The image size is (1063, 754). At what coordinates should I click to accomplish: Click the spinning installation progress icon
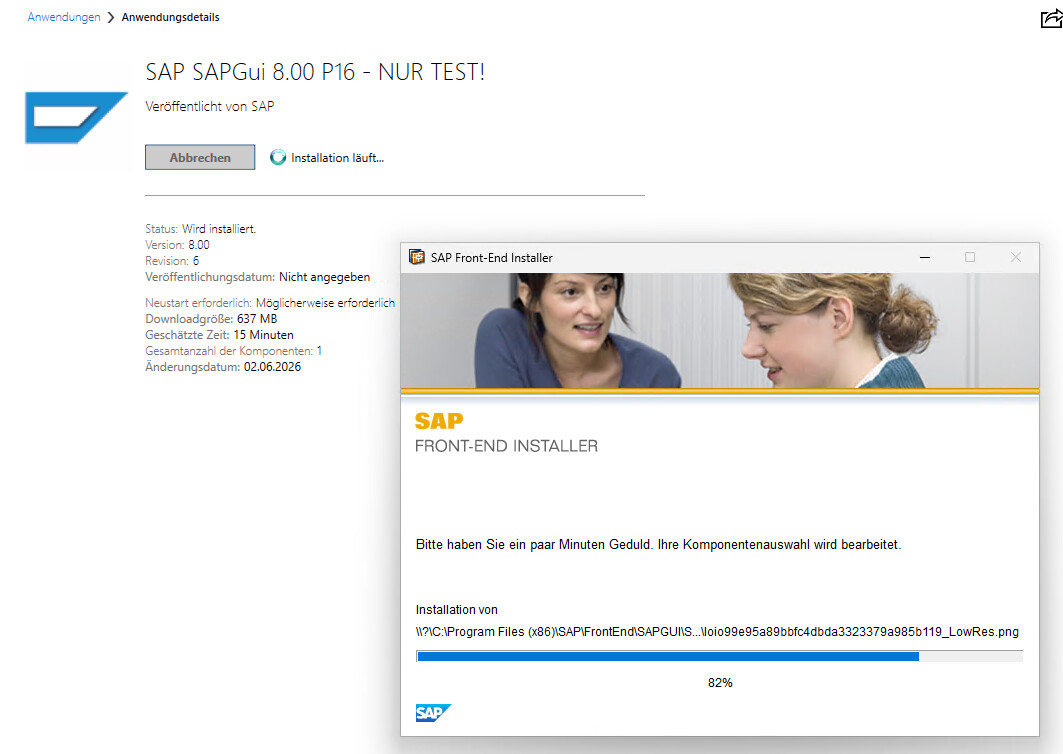click(x=278, y=157)
